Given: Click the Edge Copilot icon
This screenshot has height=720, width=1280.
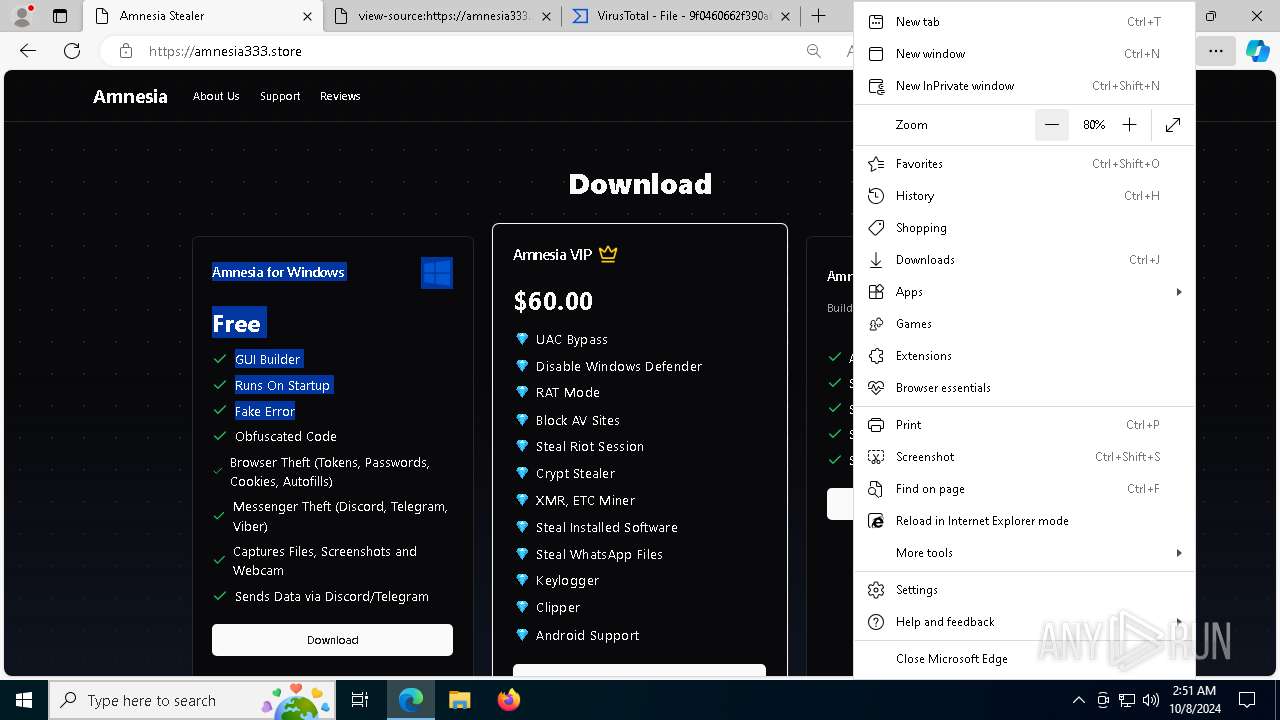Looking at the screenshot, I should [x=1257, y=51].
